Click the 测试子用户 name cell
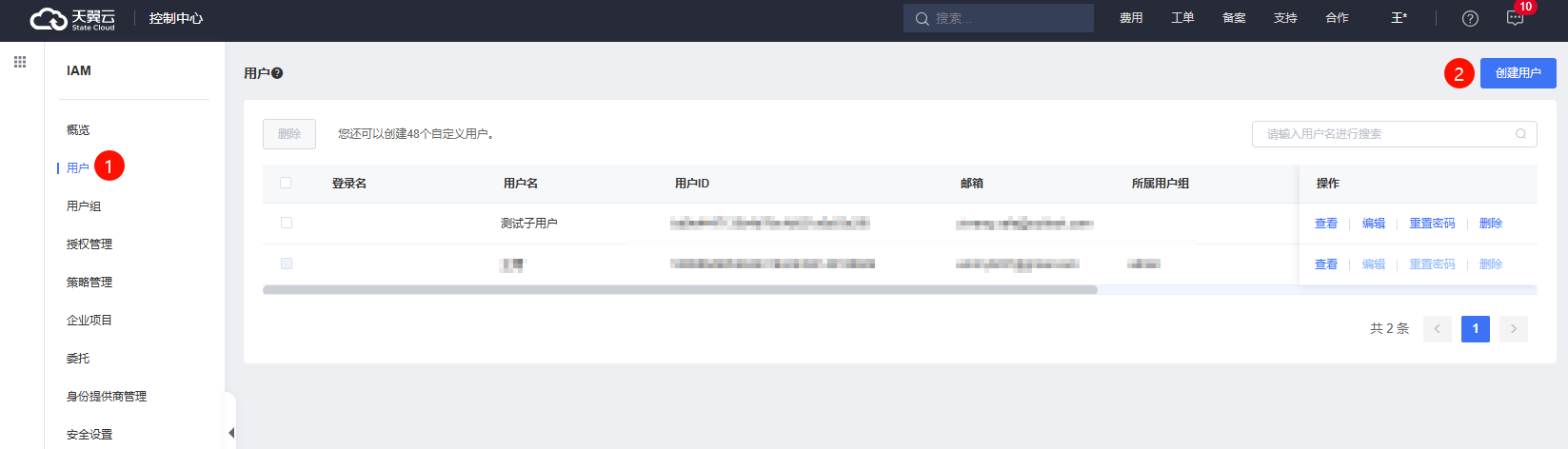 pos(529,224)
